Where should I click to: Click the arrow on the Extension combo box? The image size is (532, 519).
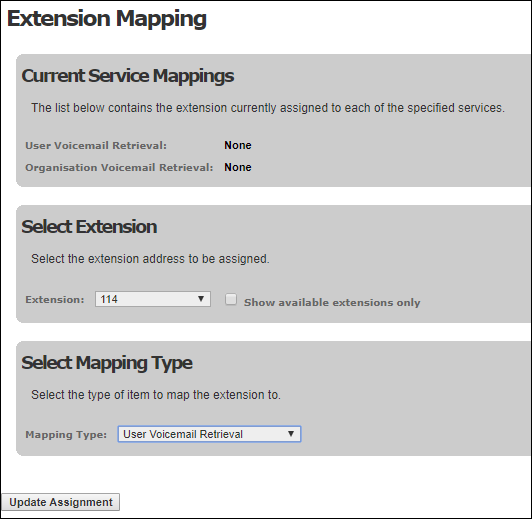[201, 299]
